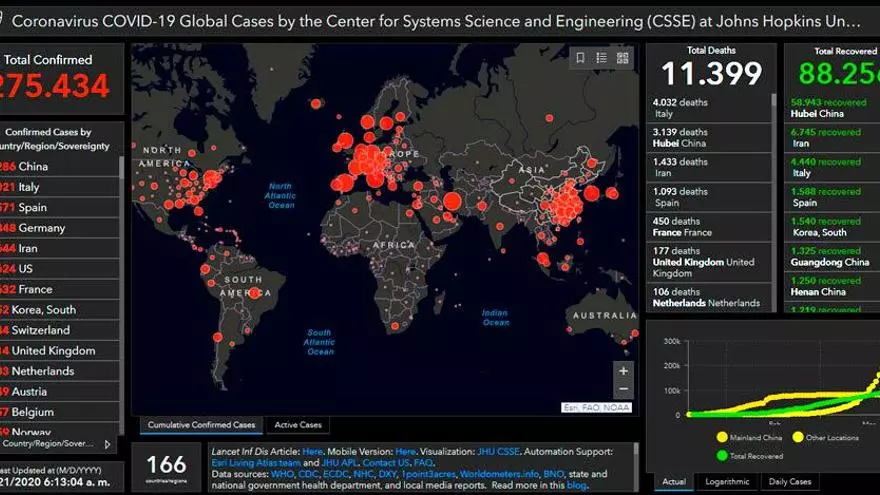The height and width of the screenshot is (495, 880).
Task: Click the red case circle over Iran
Action: point(452,202)
